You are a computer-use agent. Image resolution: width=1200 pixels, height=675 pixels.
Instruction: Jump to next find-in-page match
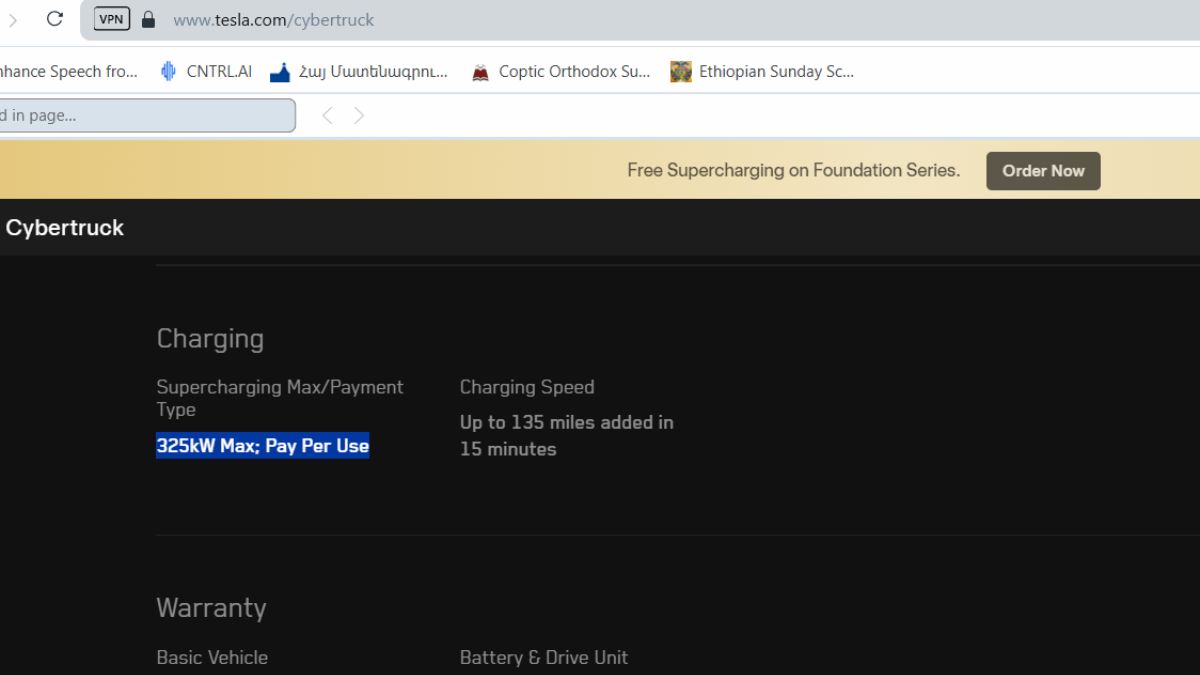[x=359, y=116]
